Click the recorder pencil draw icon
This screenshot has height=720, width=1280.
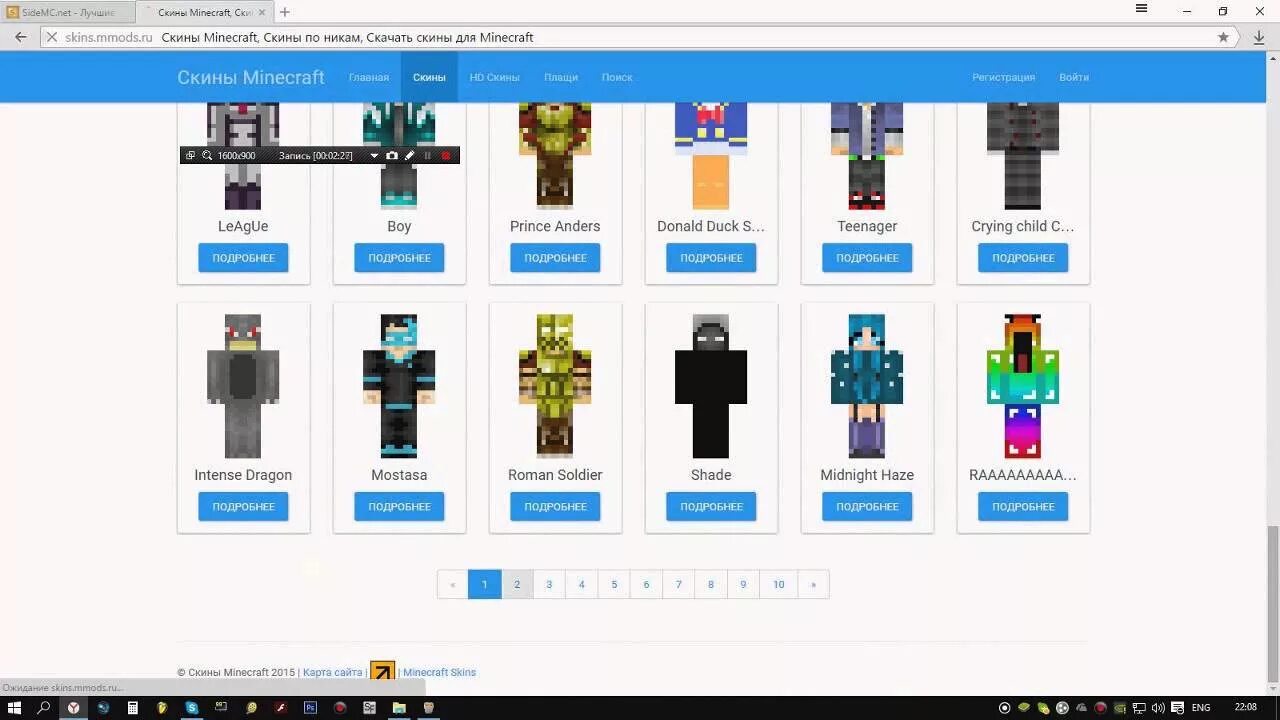tap(409, 155)
